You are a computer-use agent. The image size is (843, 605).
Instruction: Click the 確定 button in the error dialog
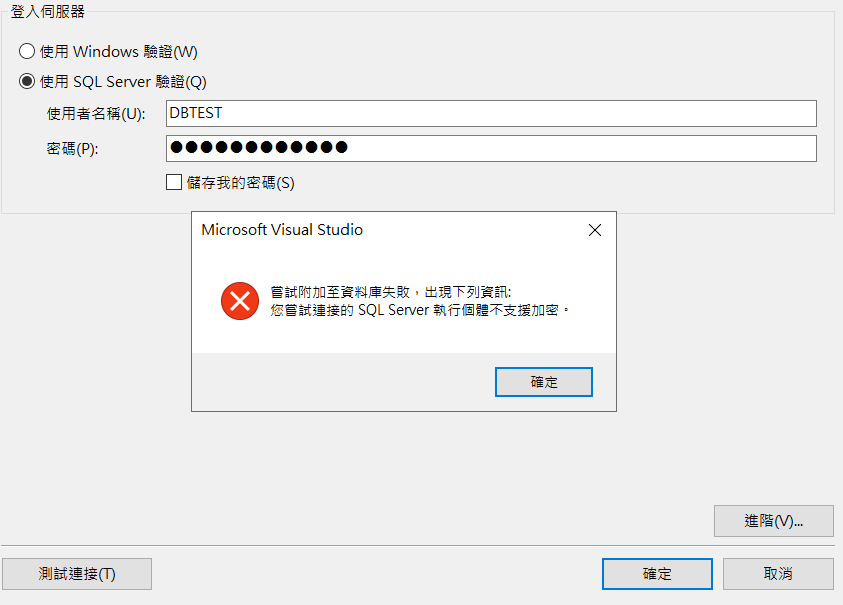click(x=544, y=382)
